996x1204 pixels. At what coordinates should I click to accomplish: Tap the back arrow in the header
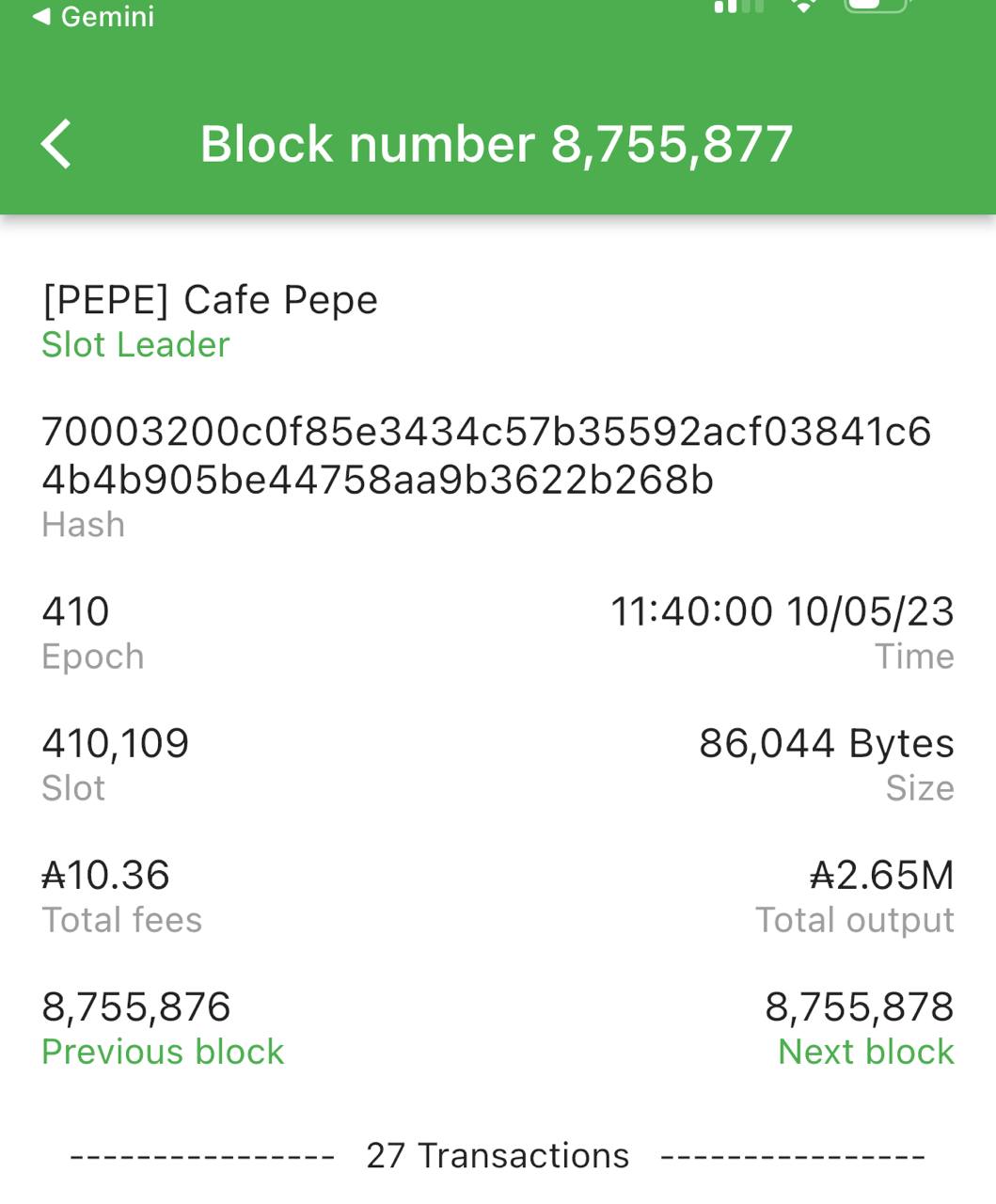pyautogui.click(x=56, y=145)
